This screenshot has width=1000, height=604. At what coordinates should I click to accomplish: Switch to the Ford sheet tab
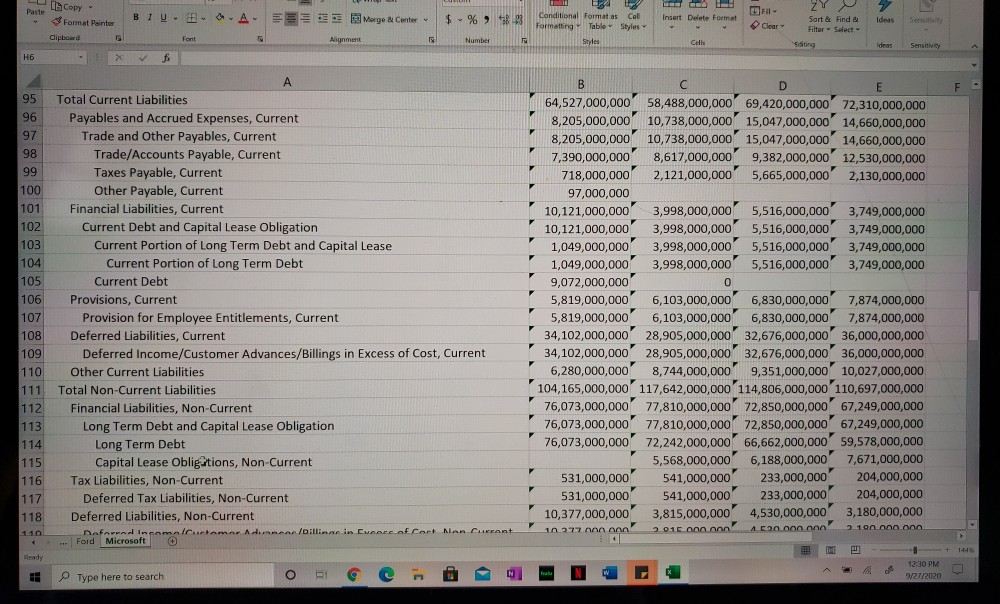85,541
